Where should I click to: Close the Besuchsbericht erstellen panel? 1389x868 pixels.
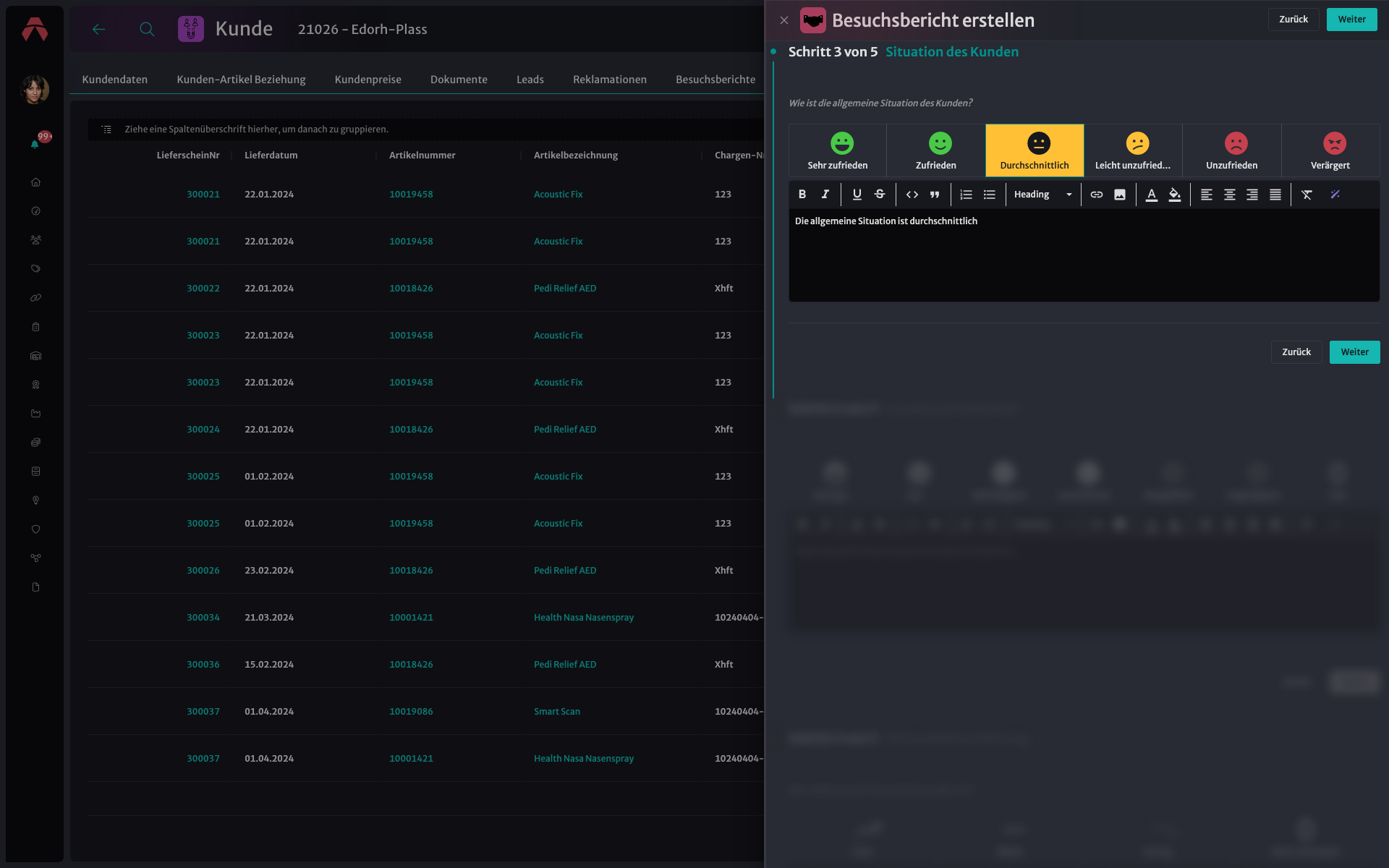click(784, 20)
